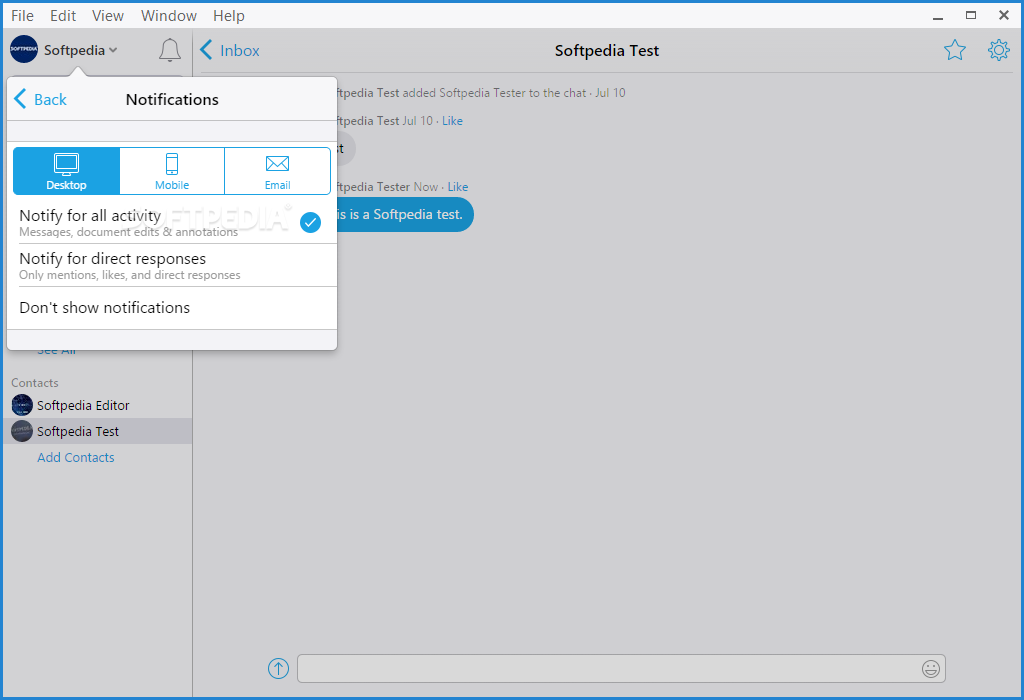Click the Softpedia Test chat title
The image size is (1024, 700).
[x=607, y=50]
